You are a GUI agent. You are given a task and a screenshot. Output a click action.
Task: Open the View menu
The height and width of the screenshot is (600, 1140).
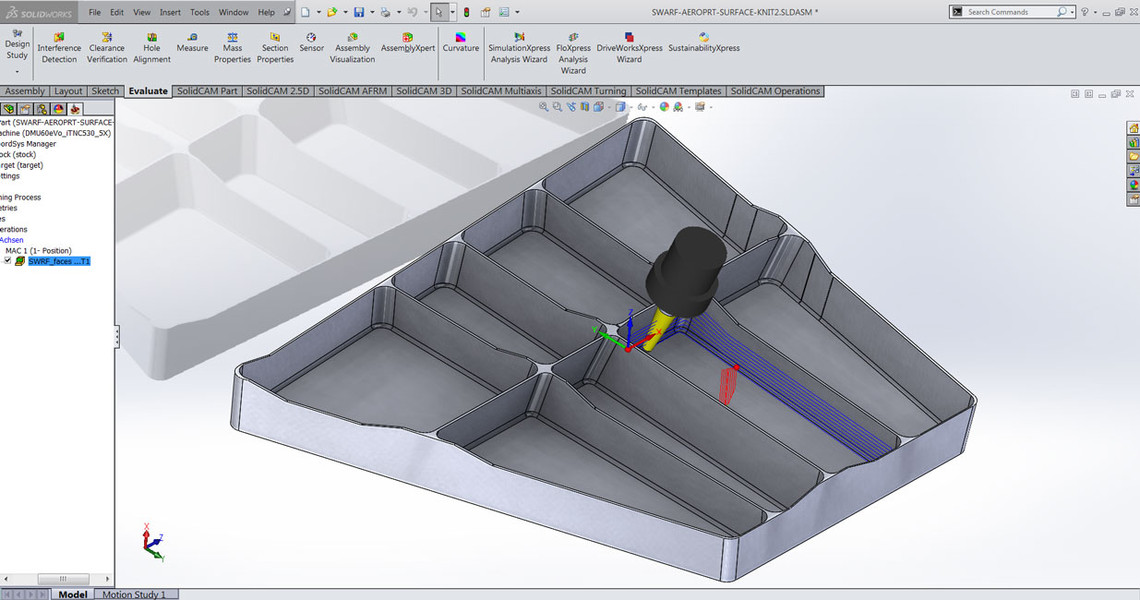[x=142, y=12]
